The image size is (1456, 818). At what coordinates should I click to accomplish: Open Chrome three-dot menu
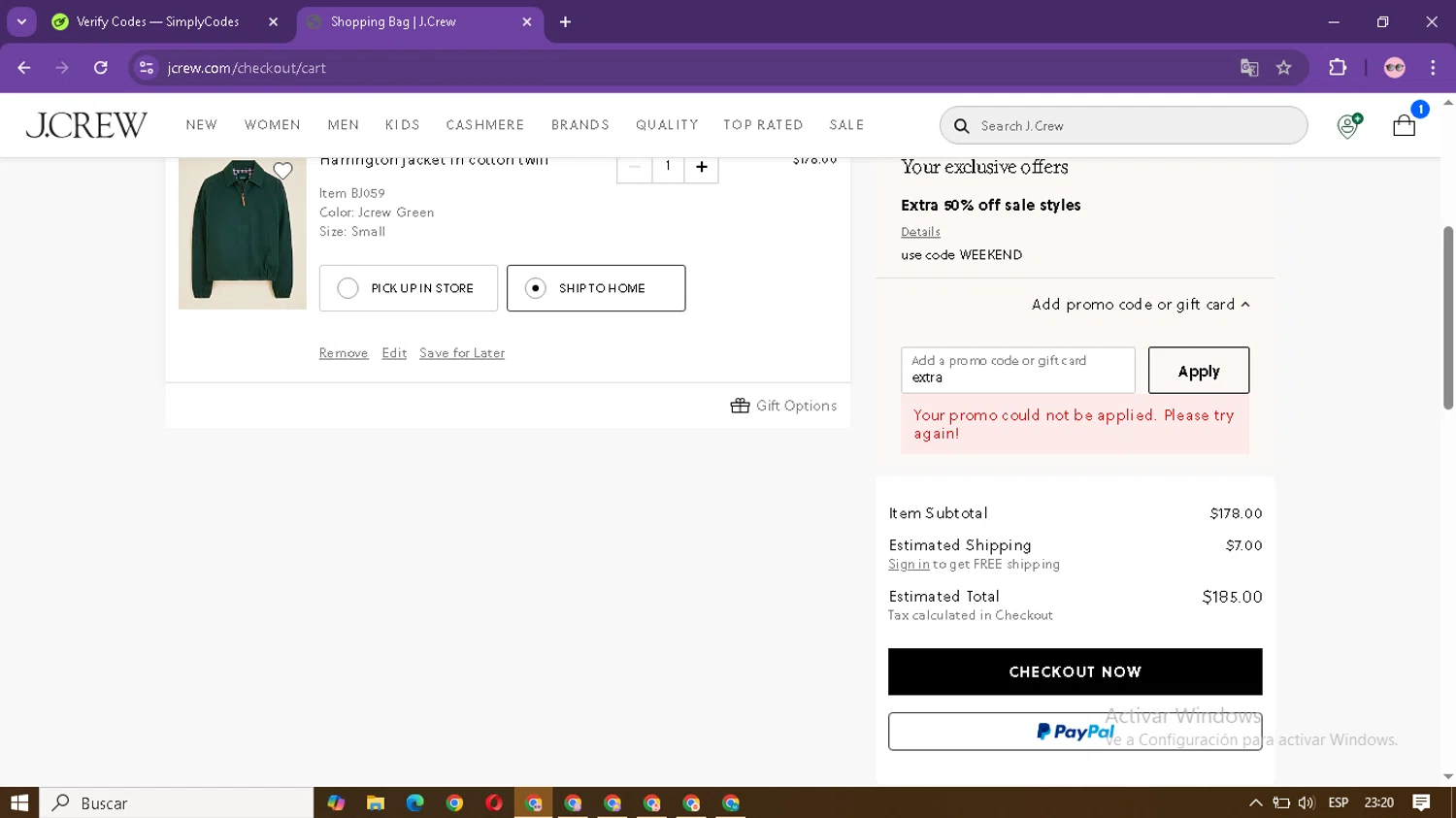click(1433, 68)
